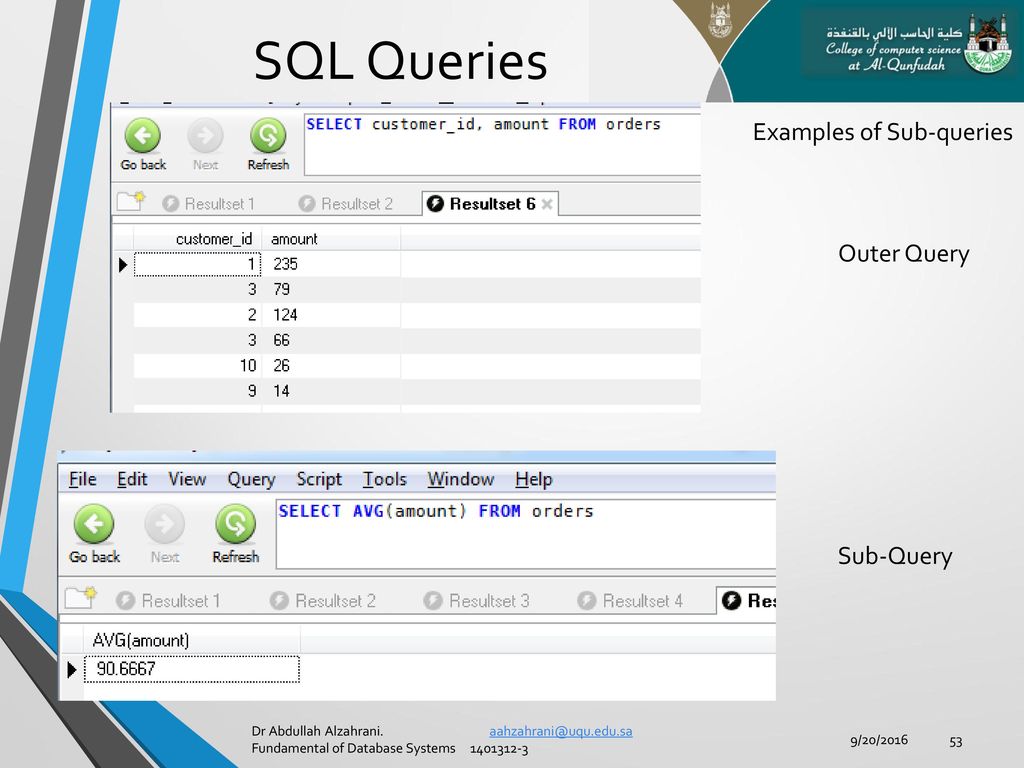Click the lower Refresh icon

tap(236, 524)
